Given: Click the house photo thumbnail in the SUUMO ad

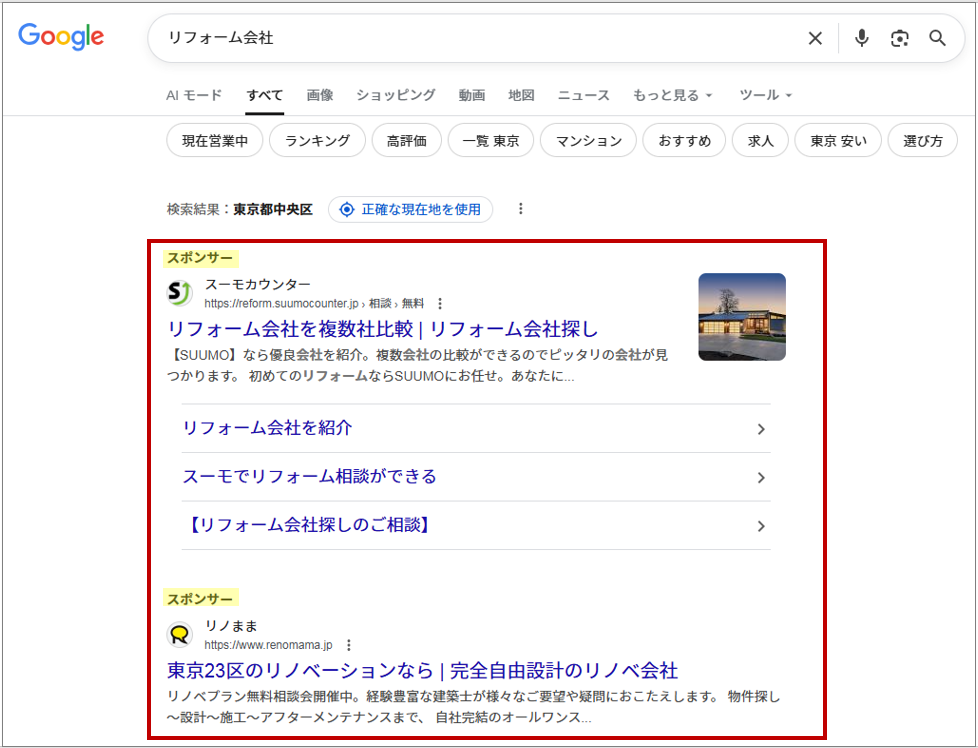Looking at the screenshot, I should tap(741, 317).
